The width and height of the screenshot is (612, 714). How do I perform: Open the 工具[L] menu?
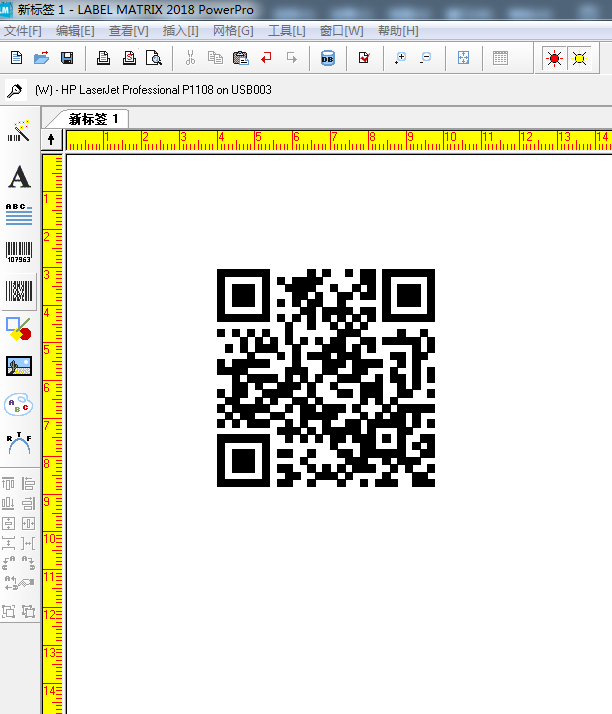286,31
